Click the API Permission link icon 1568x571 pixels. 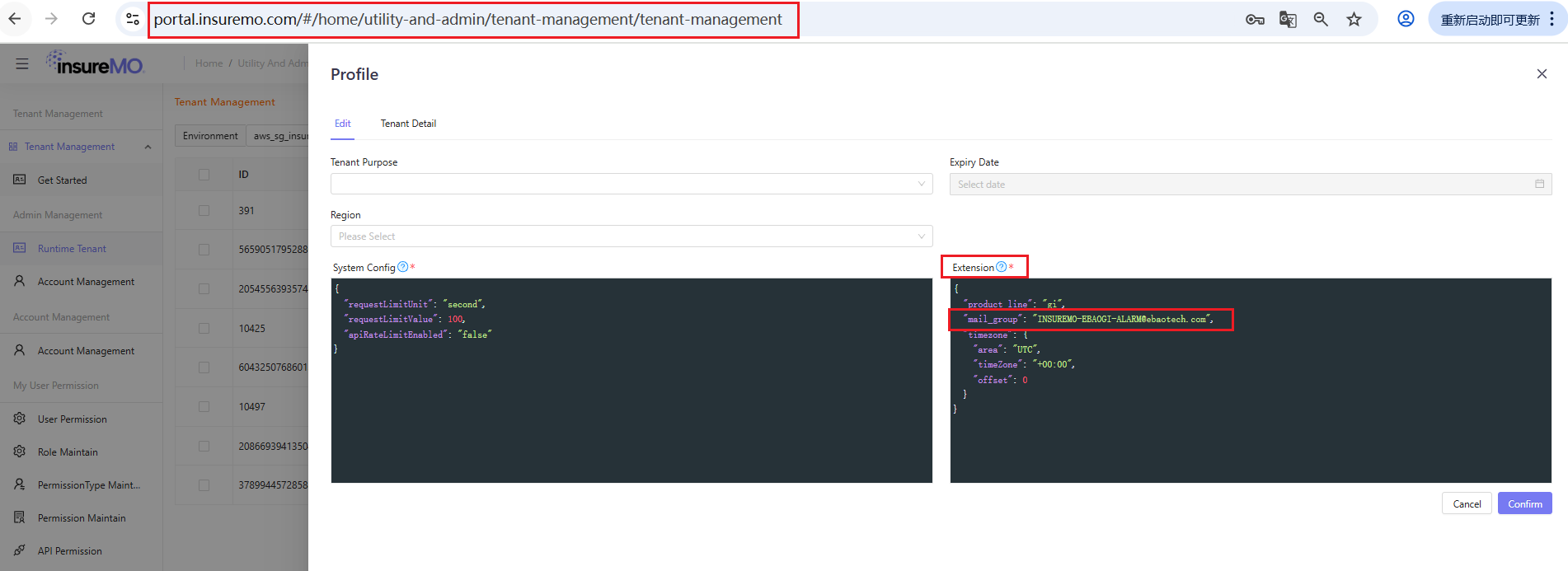[x=19, y=550]
